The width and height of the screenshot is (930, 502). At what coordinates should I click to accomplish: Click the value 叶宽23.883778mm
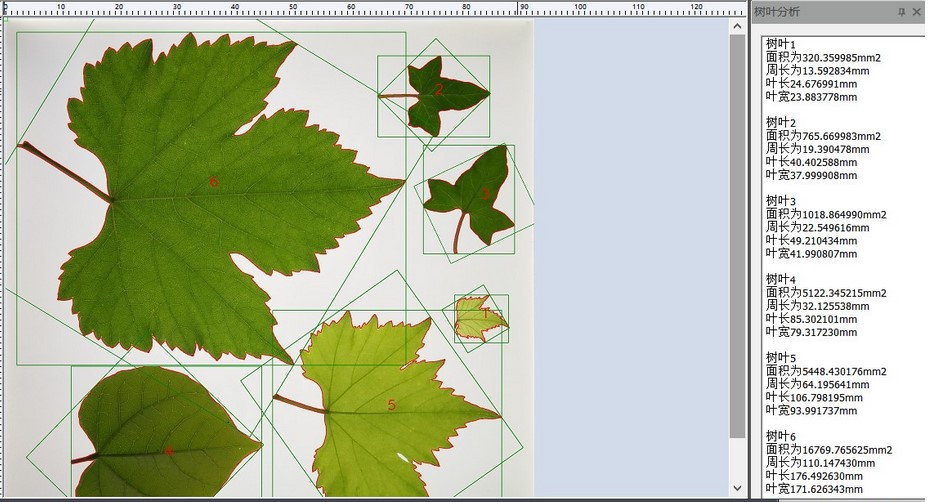coord(811,96)
